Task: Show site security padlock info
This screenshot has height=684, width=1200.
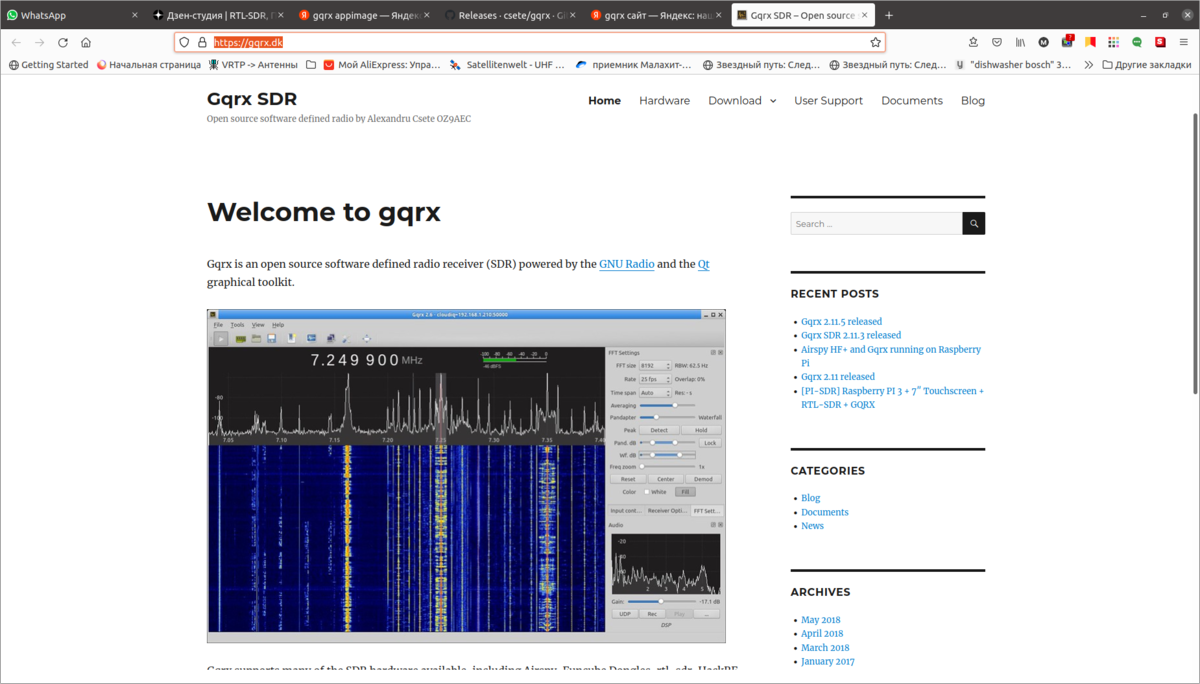Action: coord(201,42)
